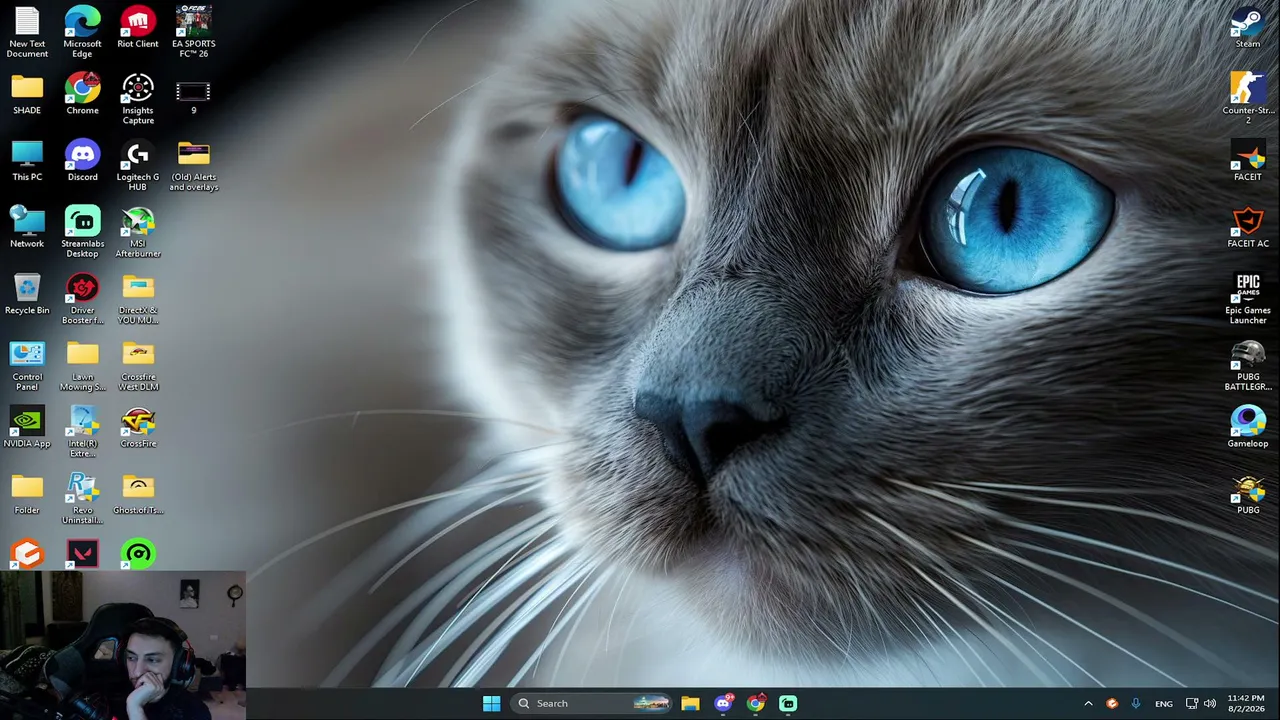Click the microphone icon in system tray
Screen dimensions: 1280x720
pyautogui.click(x=1135, y=703)
